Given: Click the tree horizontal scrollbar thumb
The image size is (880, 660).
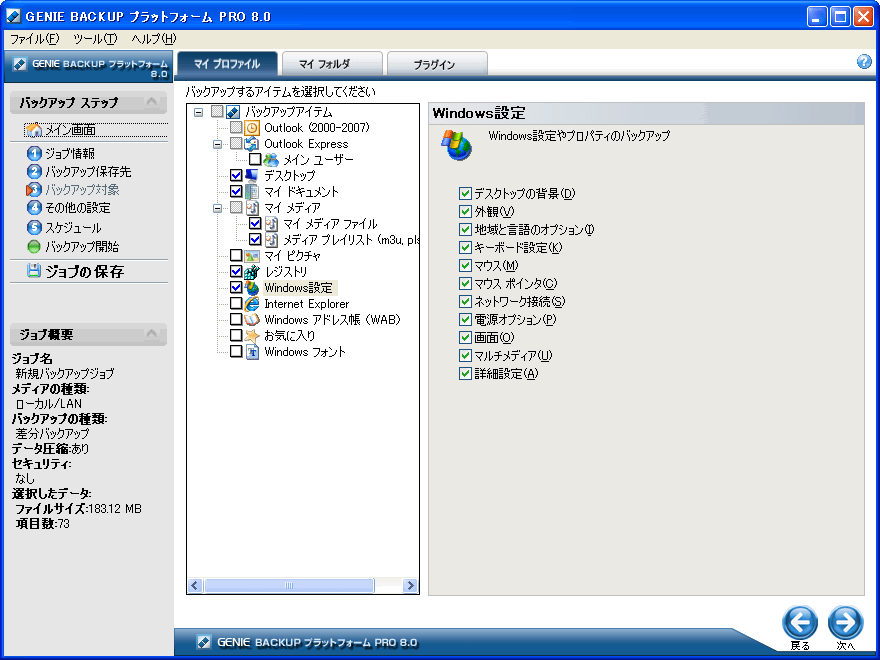Looking at the screenshot, I should (289, 585).
